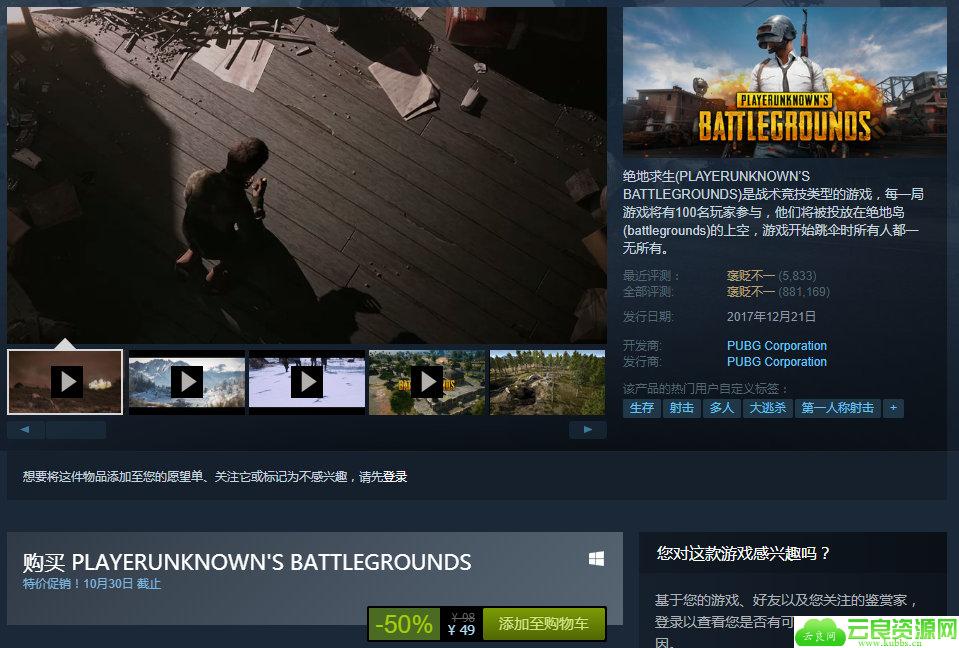Select the 第一人称射击 tag
959x648 pixels.
[x=838, y=408]
